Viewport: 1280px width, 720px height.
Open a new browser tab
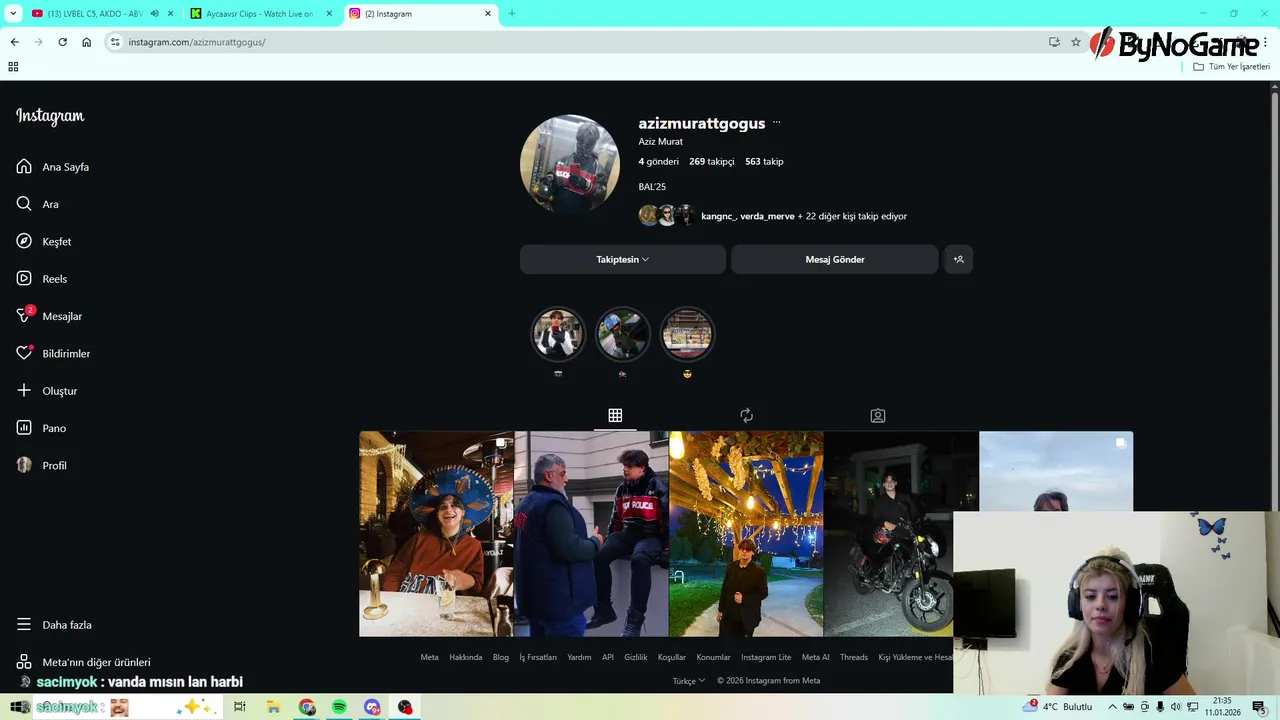tap(512, 14)
